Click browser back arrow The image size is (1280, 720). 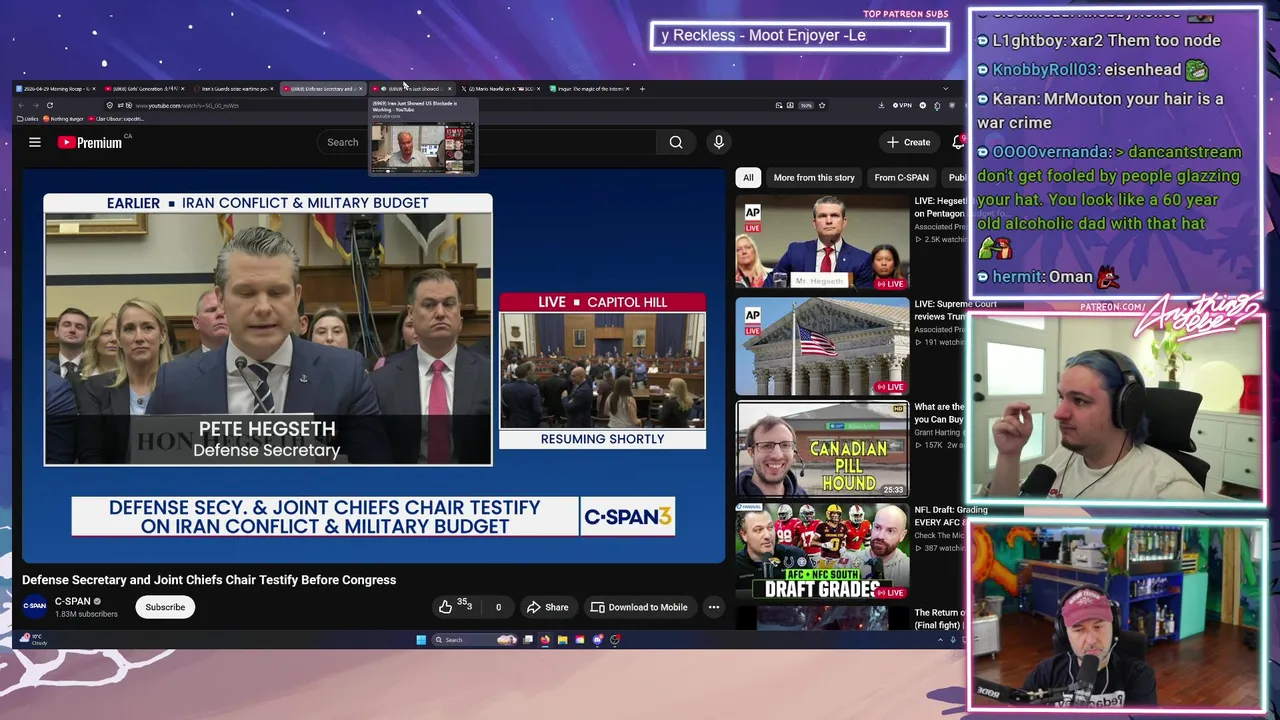coord(23,105)
